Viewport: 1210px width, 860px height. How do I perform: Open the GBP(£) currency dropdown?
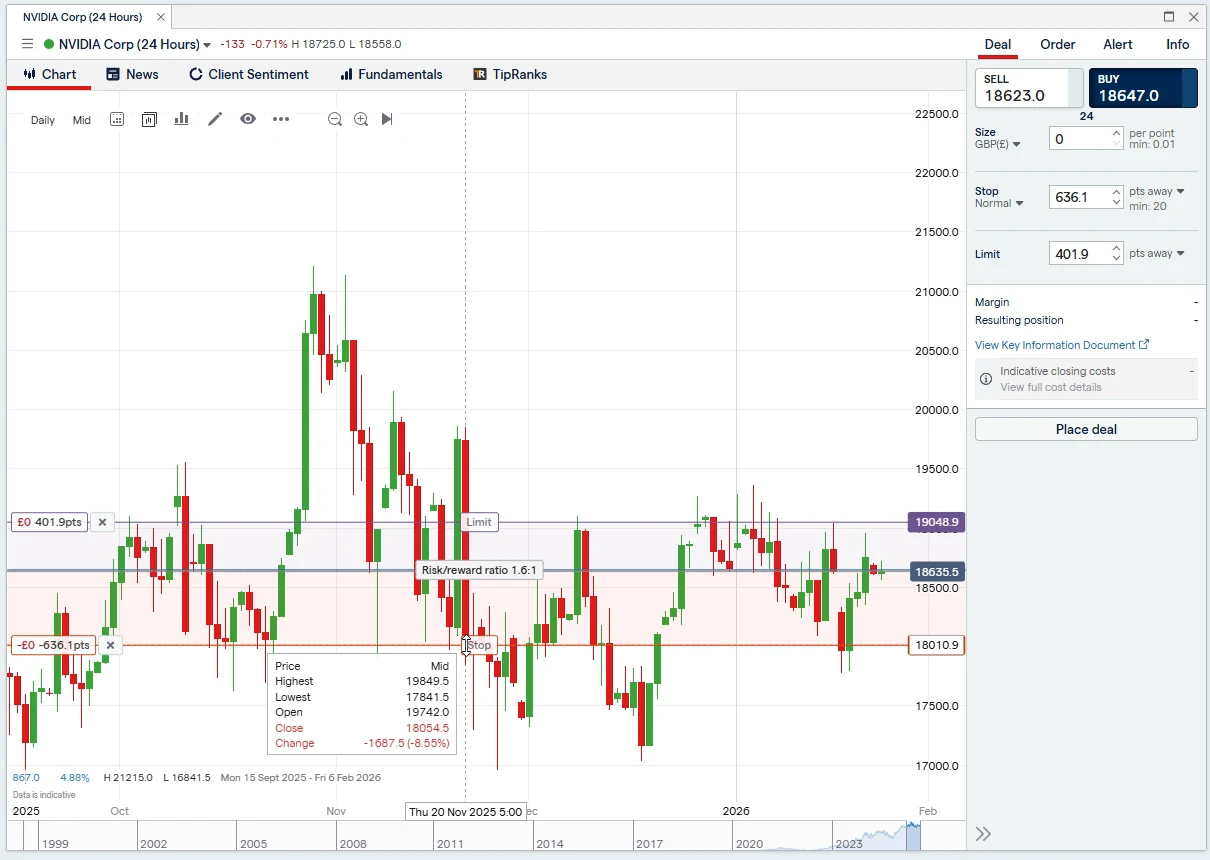click(998, 144)
